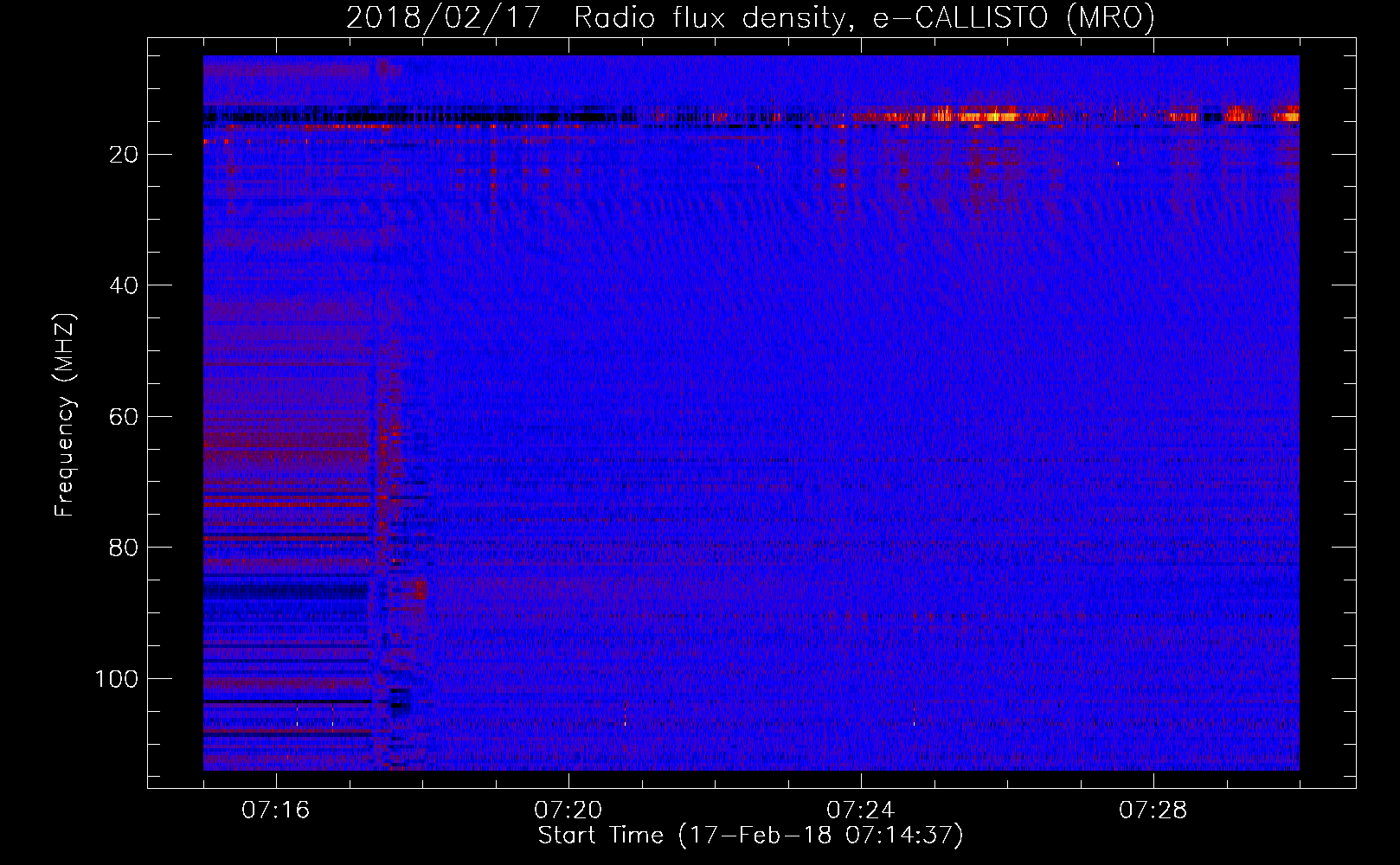Click the 40 frequency tick label

[x=125, y=285]
